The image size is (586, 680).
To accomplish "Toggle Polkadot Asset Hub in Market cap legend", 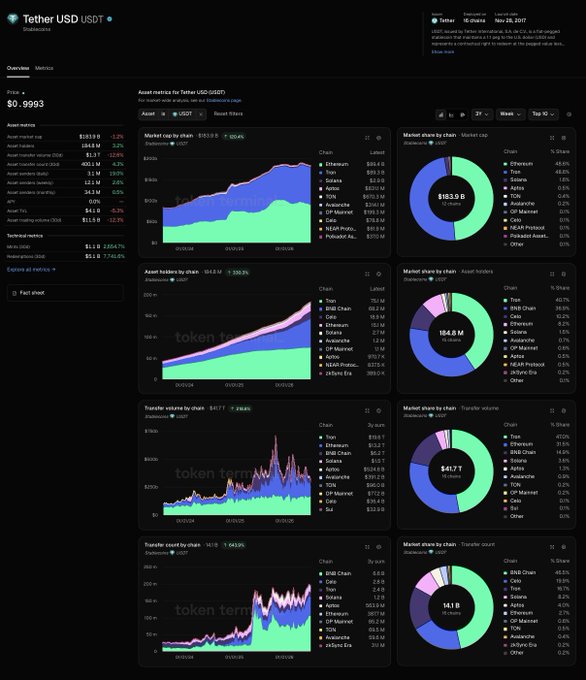I will (351, 236).
